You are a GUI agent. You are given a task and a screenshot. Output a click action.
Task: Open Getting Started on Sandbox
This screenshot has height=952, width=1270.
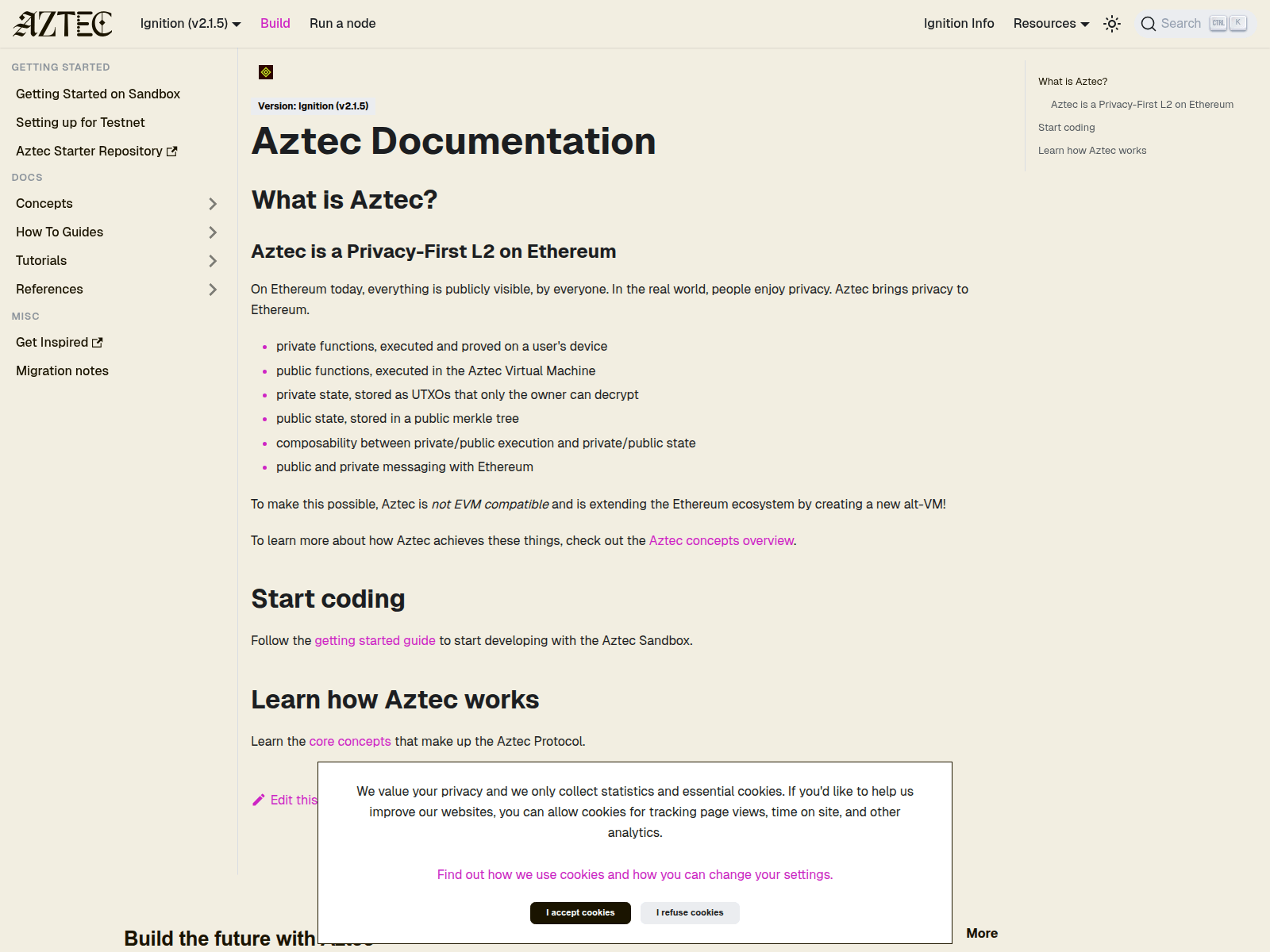tap(98, 94)
